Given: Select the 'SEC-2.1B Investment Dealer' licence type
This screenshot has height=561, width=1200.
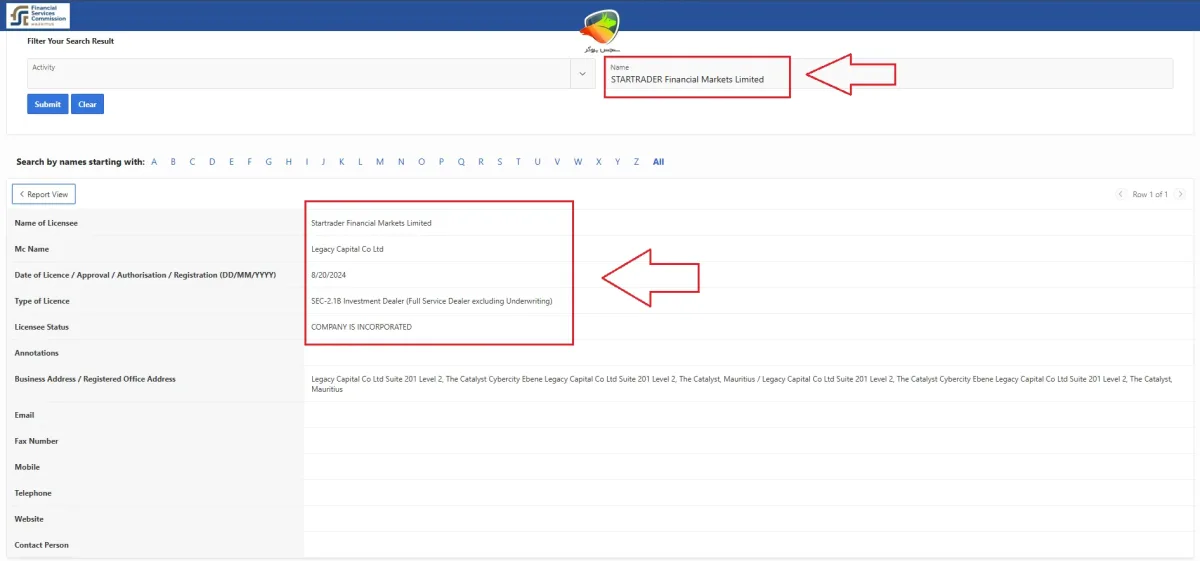Looking at the screenshot, I should [432, 301].
